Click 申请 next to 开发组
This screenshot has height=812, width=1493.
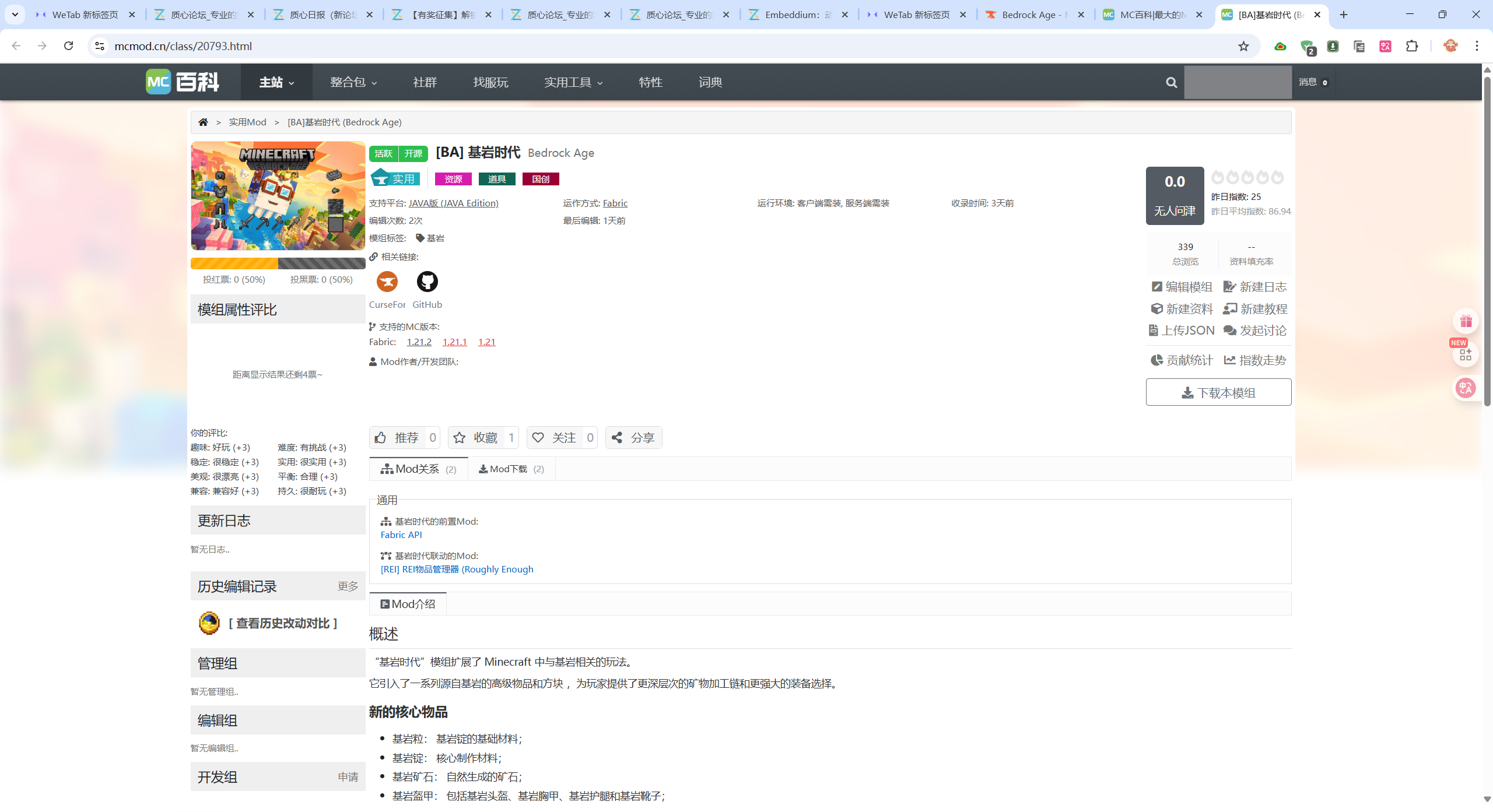click(348, 777)
